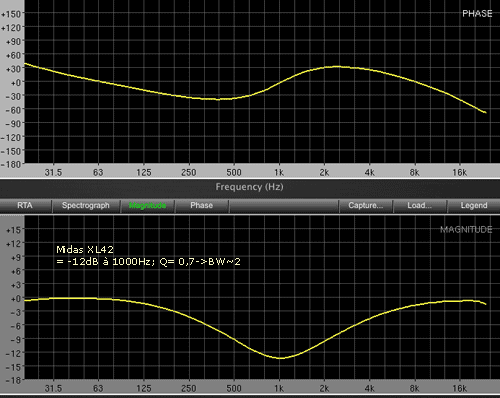This screenshot has height=398, width=500.
Task: Click the MAGNITUDE graph title label
Action: (466, 230)
